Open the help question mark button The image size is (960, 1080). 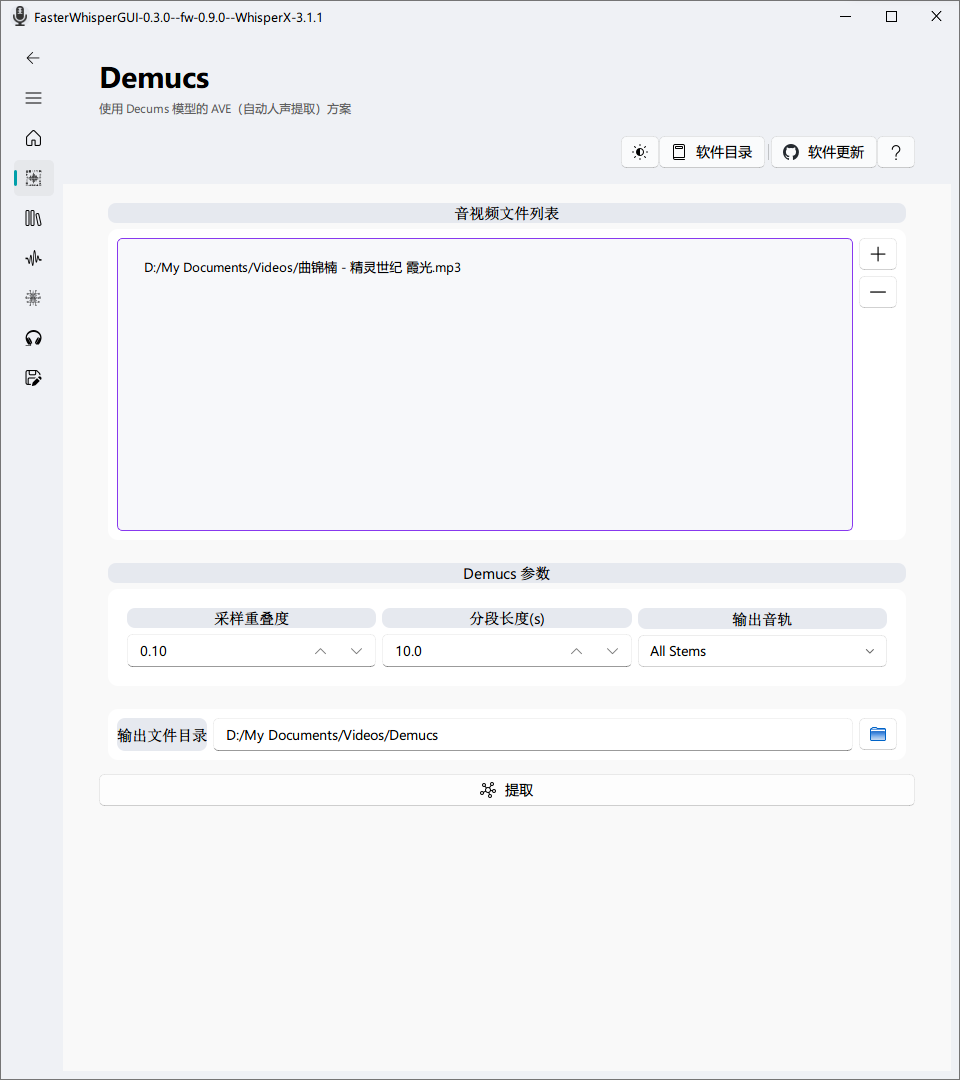tap(896, 152)
